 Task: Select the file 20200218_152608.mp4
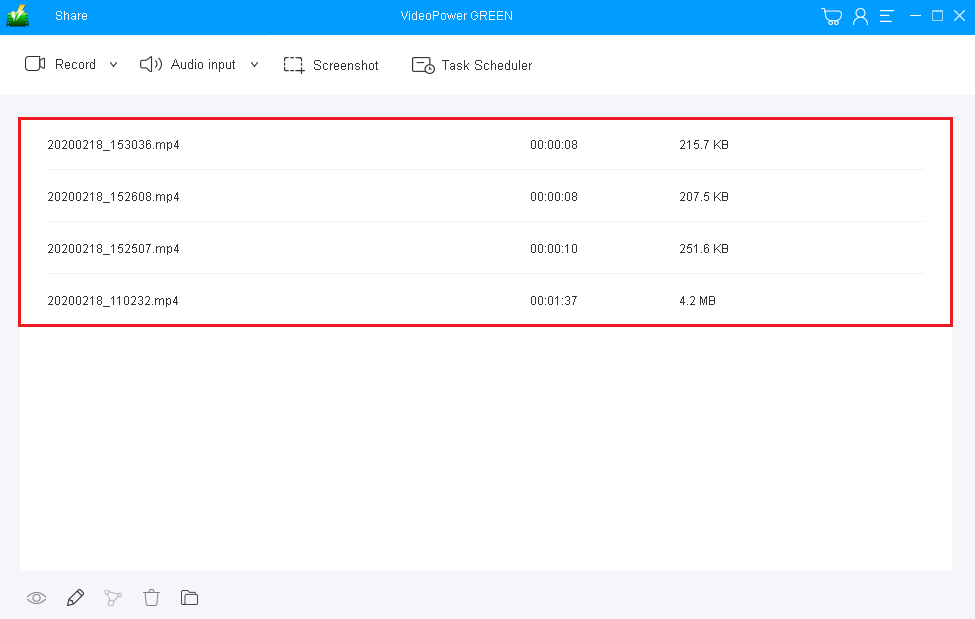click(113, 196)
